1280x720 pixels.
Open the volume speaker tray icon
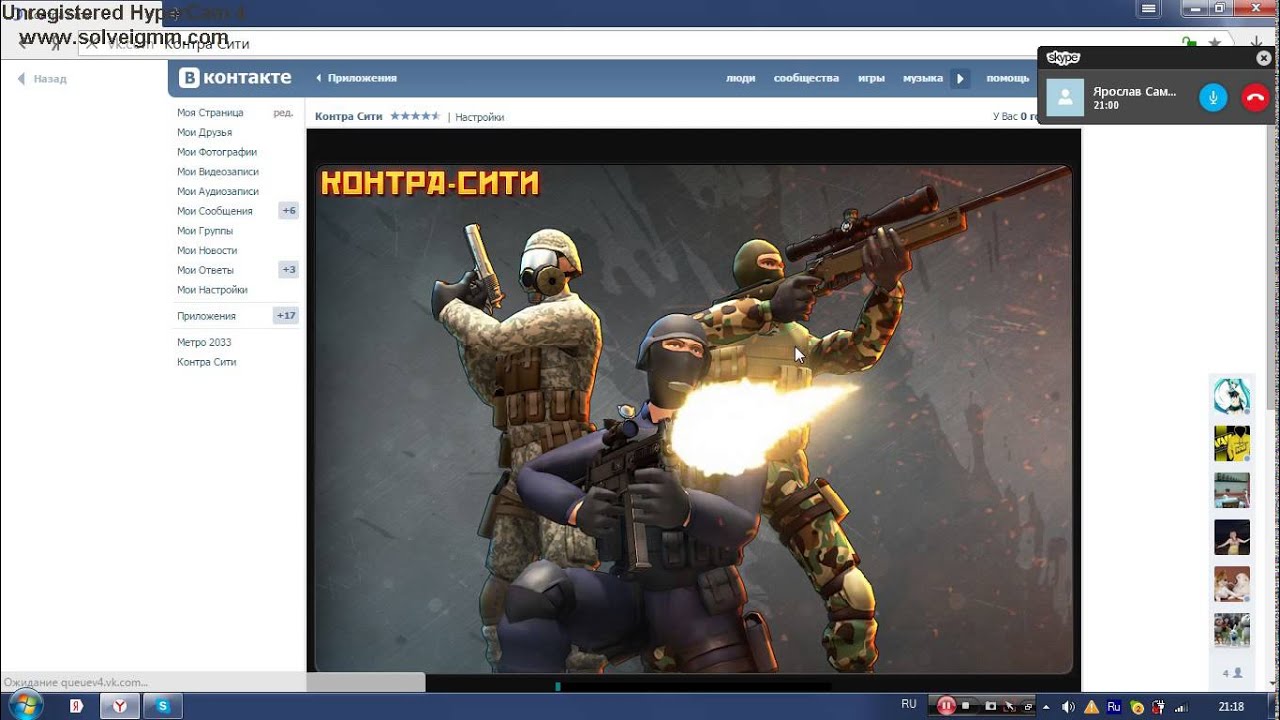(1069, 707)
